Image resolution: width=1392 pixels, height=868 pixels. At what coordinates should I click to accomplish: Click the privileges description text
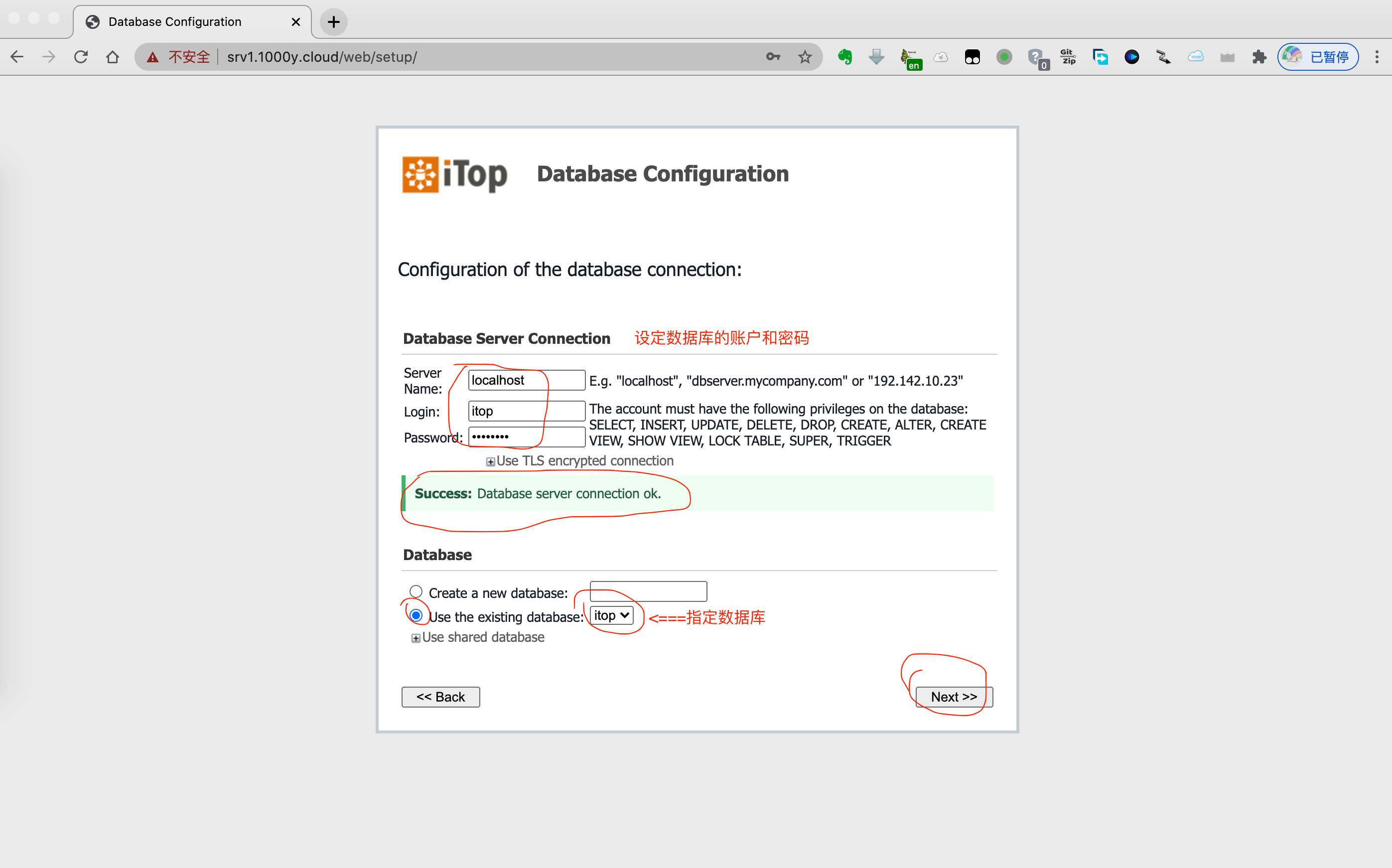point(787,425)
